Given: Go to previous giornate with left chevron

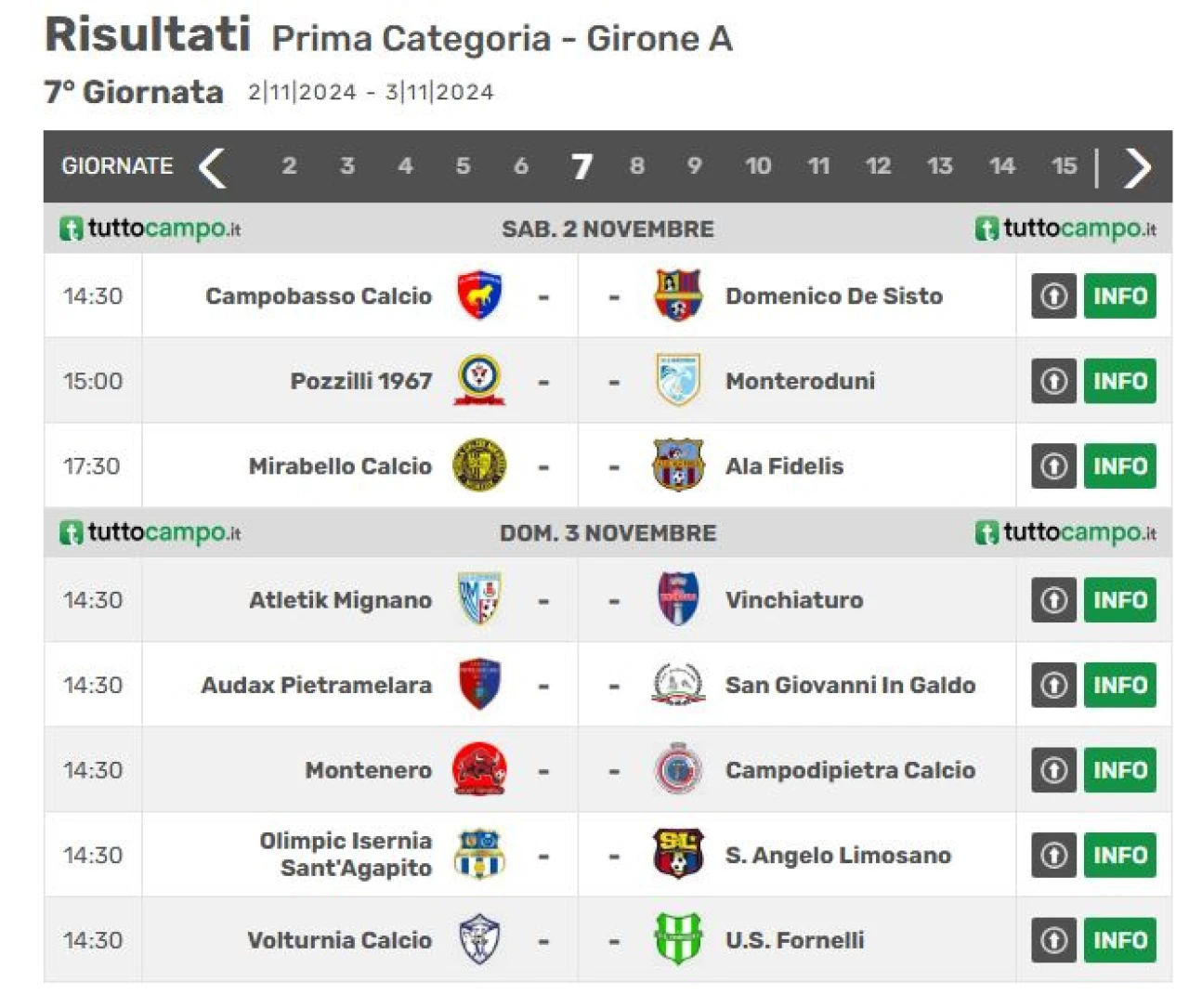Looking at the screenshot, I should pyautogui.click(x=213, y=167).
